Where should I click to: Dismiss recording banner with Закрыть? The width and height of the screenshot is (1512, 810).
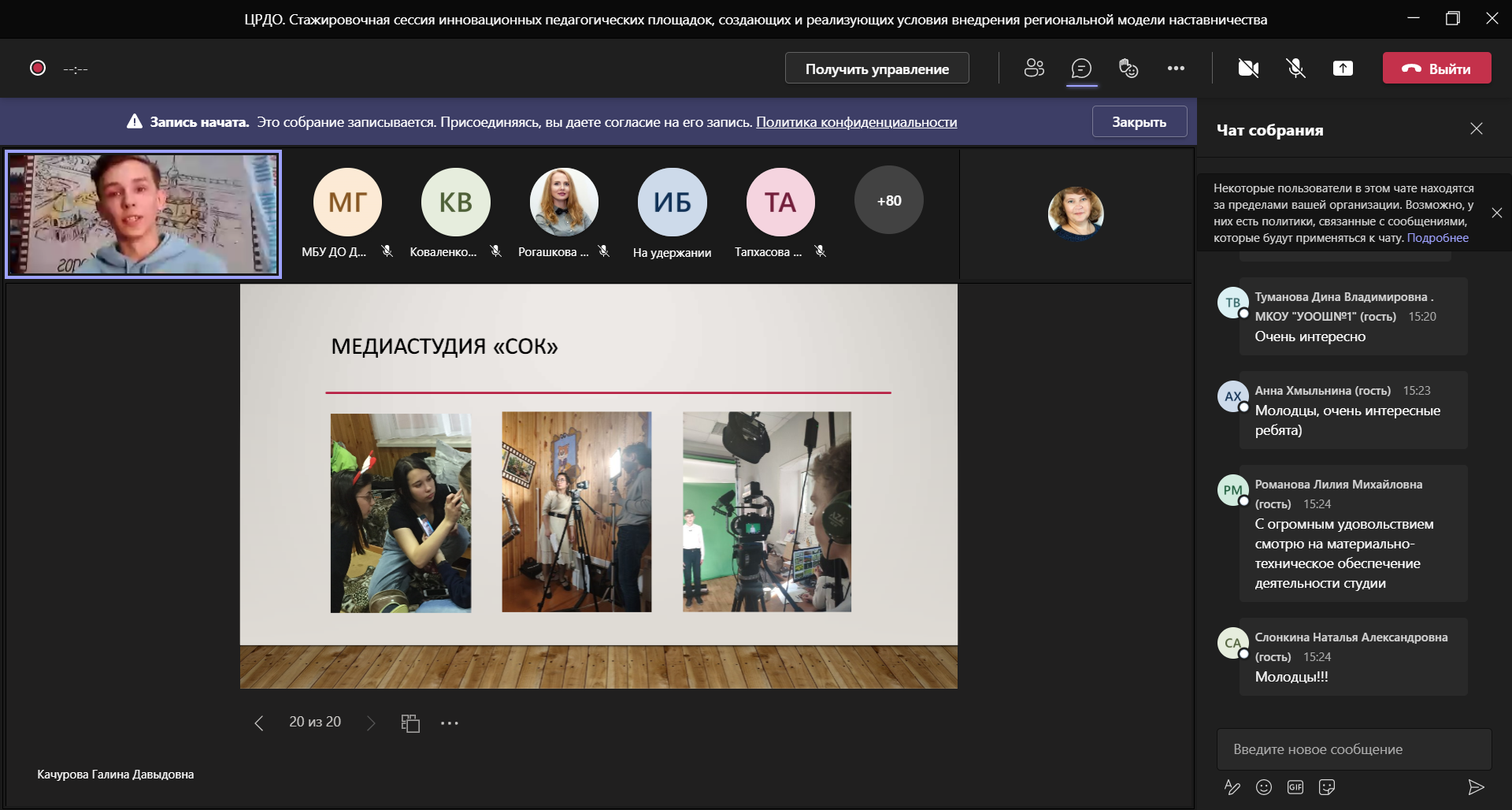click(1139, 122)
